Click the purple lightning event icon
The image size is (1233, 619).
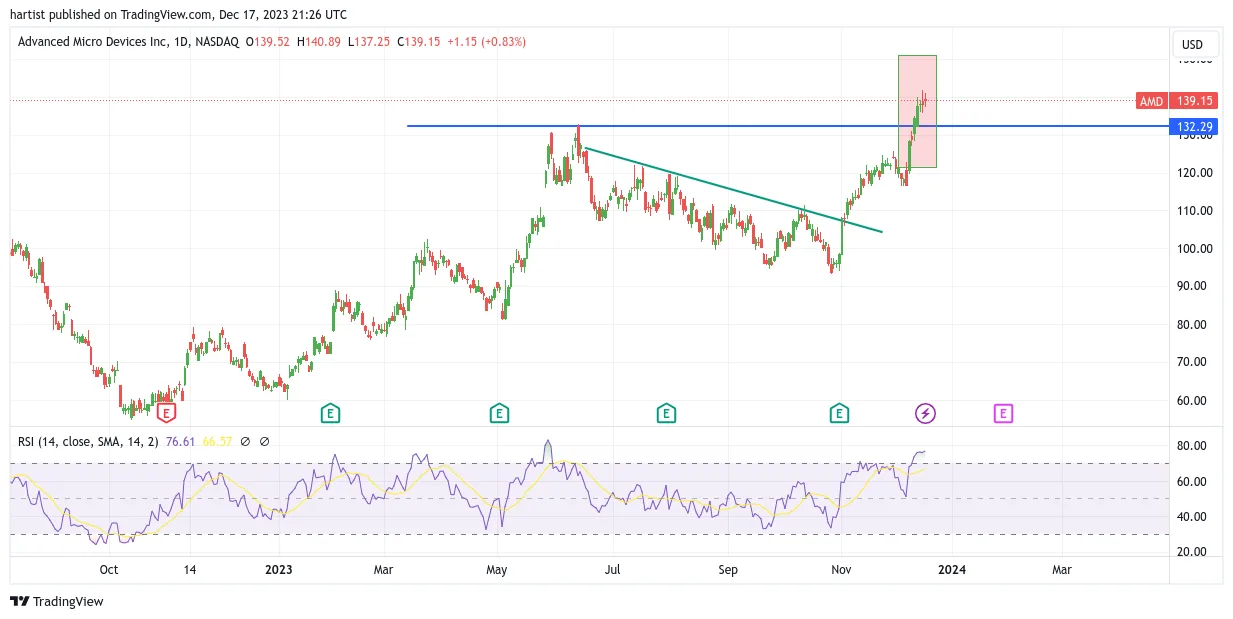(926, 412)
